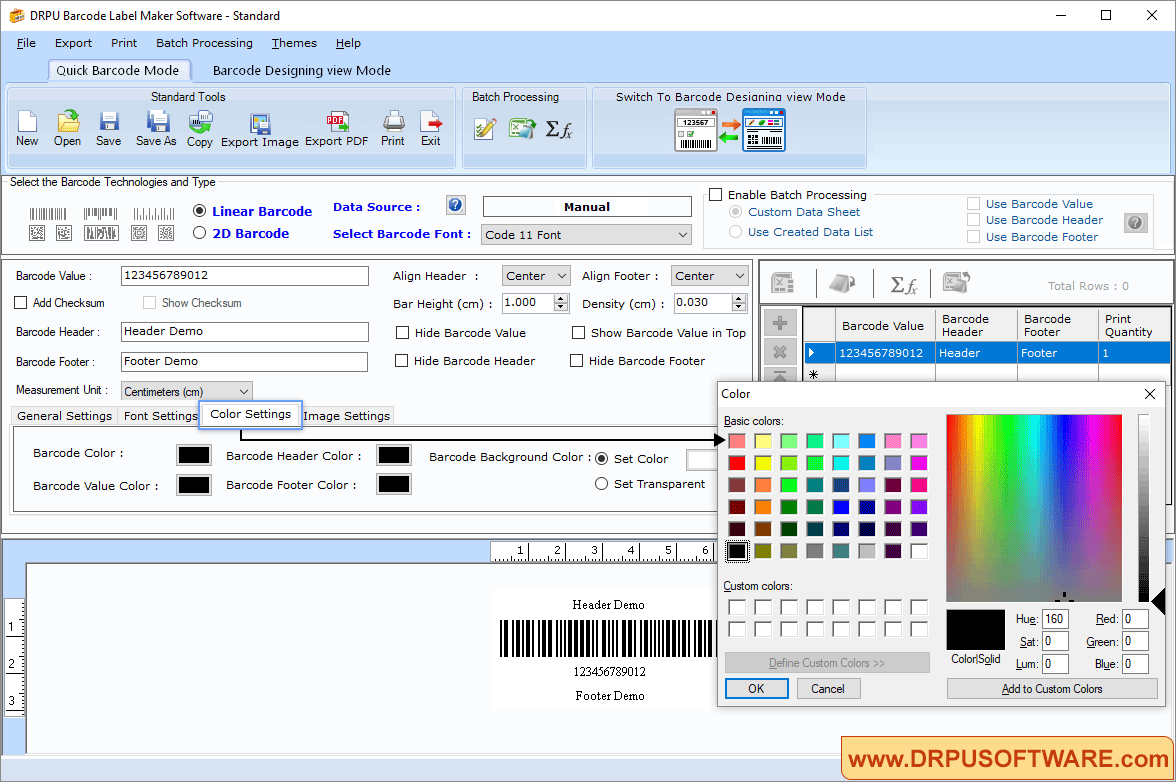Screen dimensions: 1176x782
Task: Click Barcode Header Color swatch
Action: [x=394, y=454]
